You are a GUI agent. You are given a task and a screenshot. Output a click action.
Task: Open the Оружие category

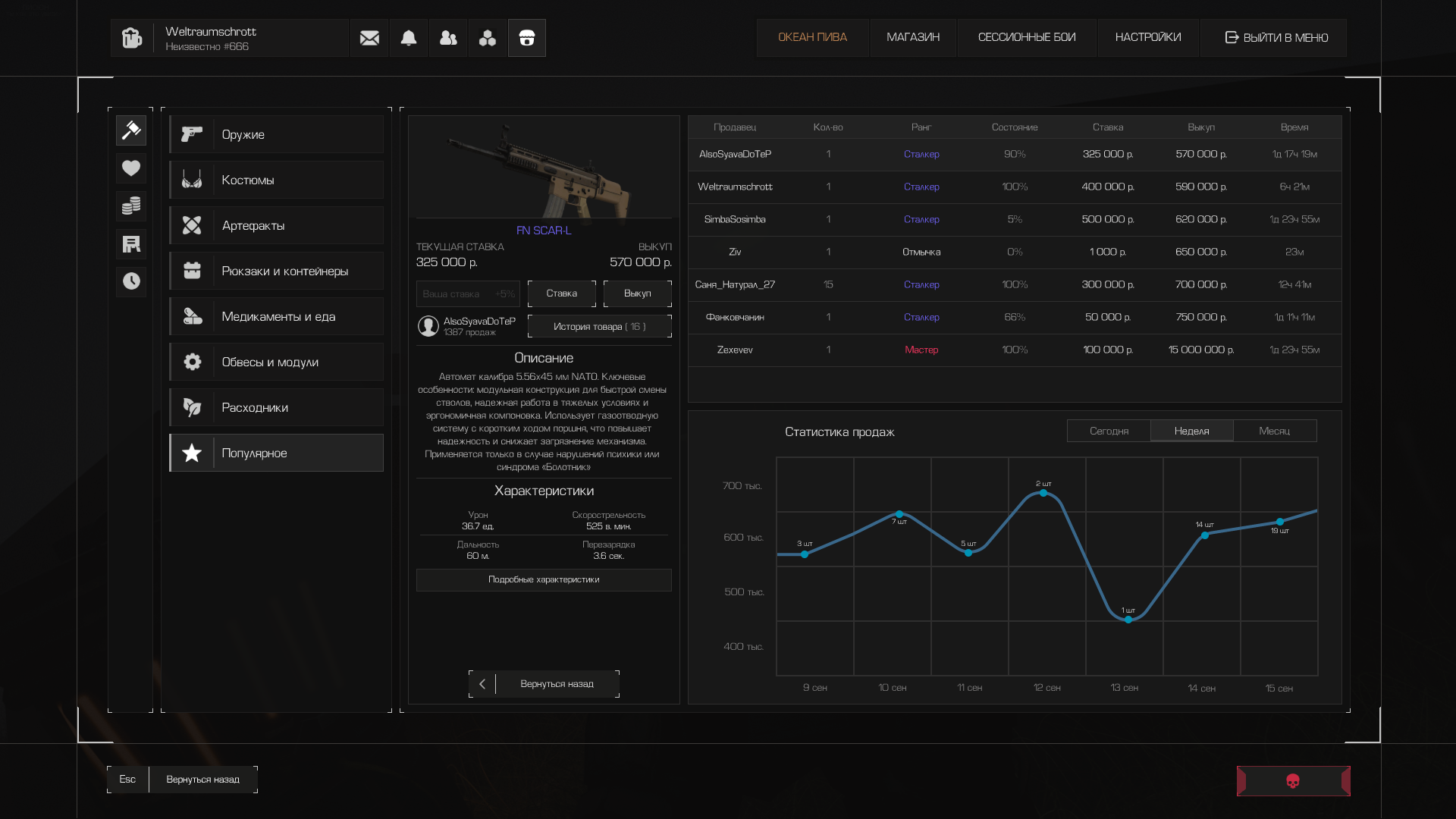pyautogui.click(x=277, y=134)
